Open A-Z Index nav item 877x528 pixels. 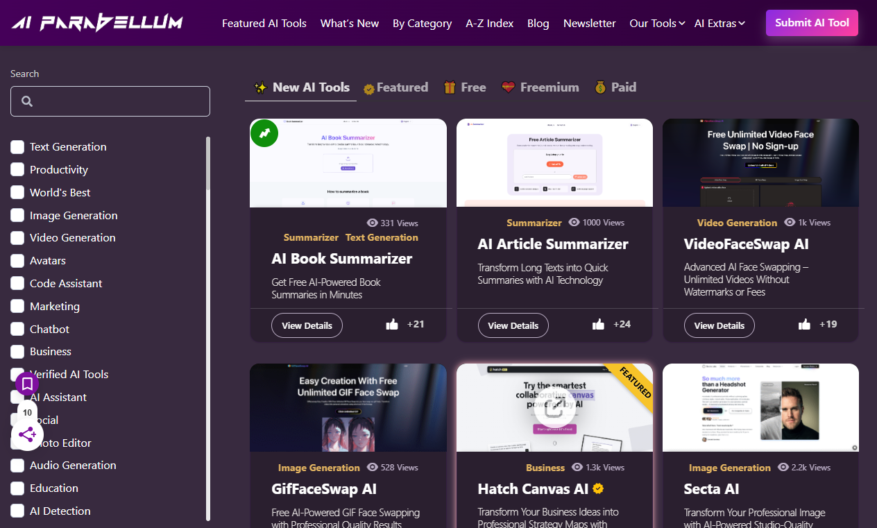(x=489, y=23)
